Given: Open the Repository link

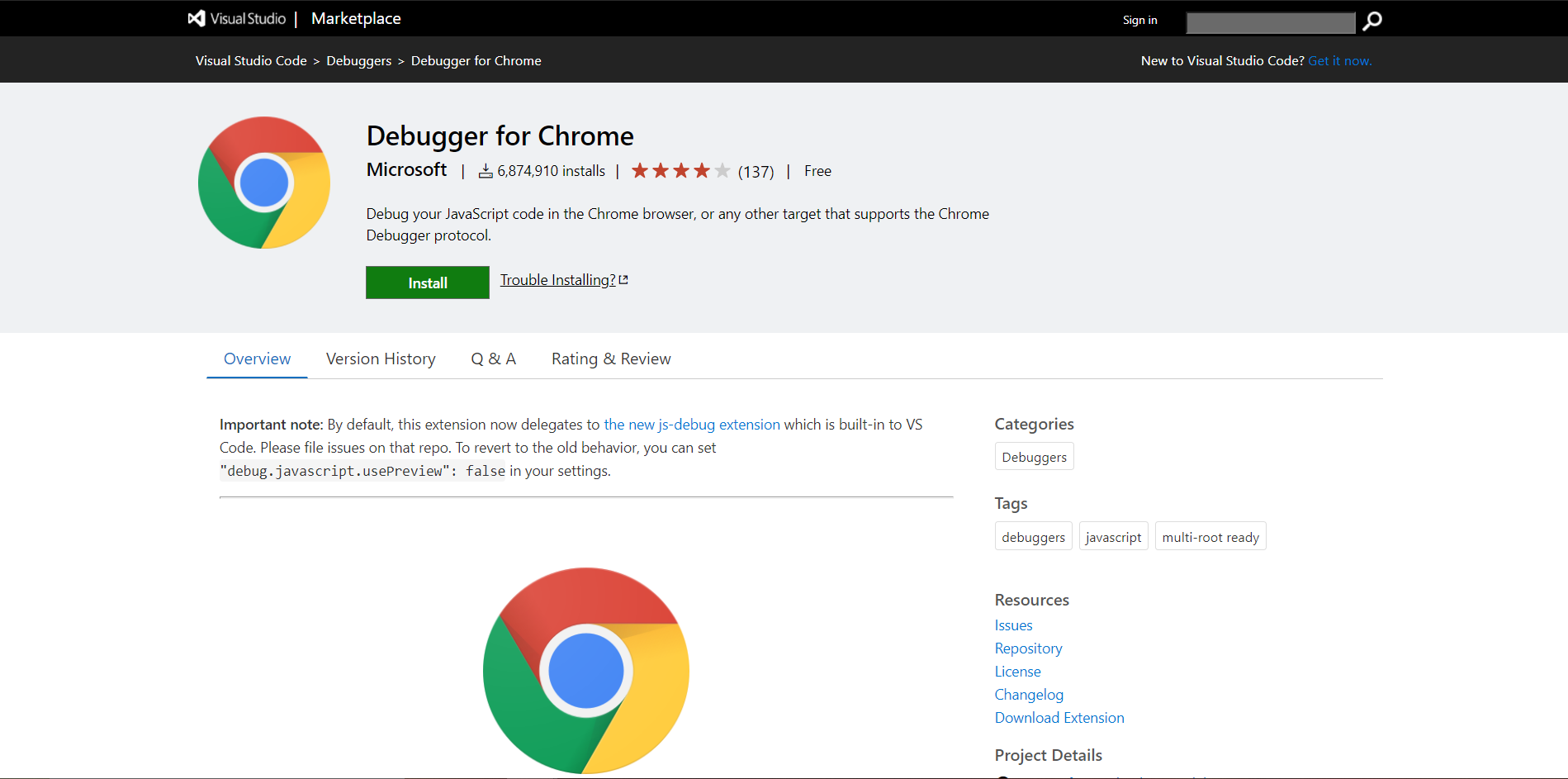Looking at the screenshot, I should click(x=1028, y=648).
